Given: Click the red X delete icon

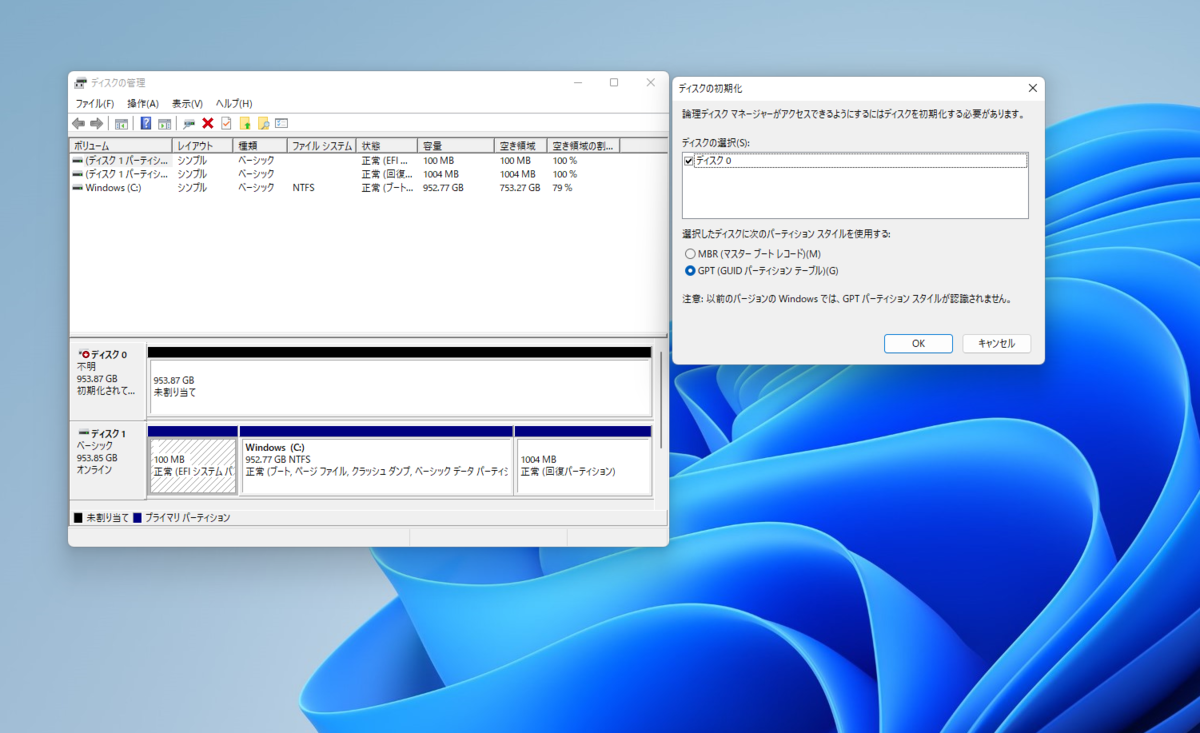Looking at the screenshot, I should (x=208, y=123).
